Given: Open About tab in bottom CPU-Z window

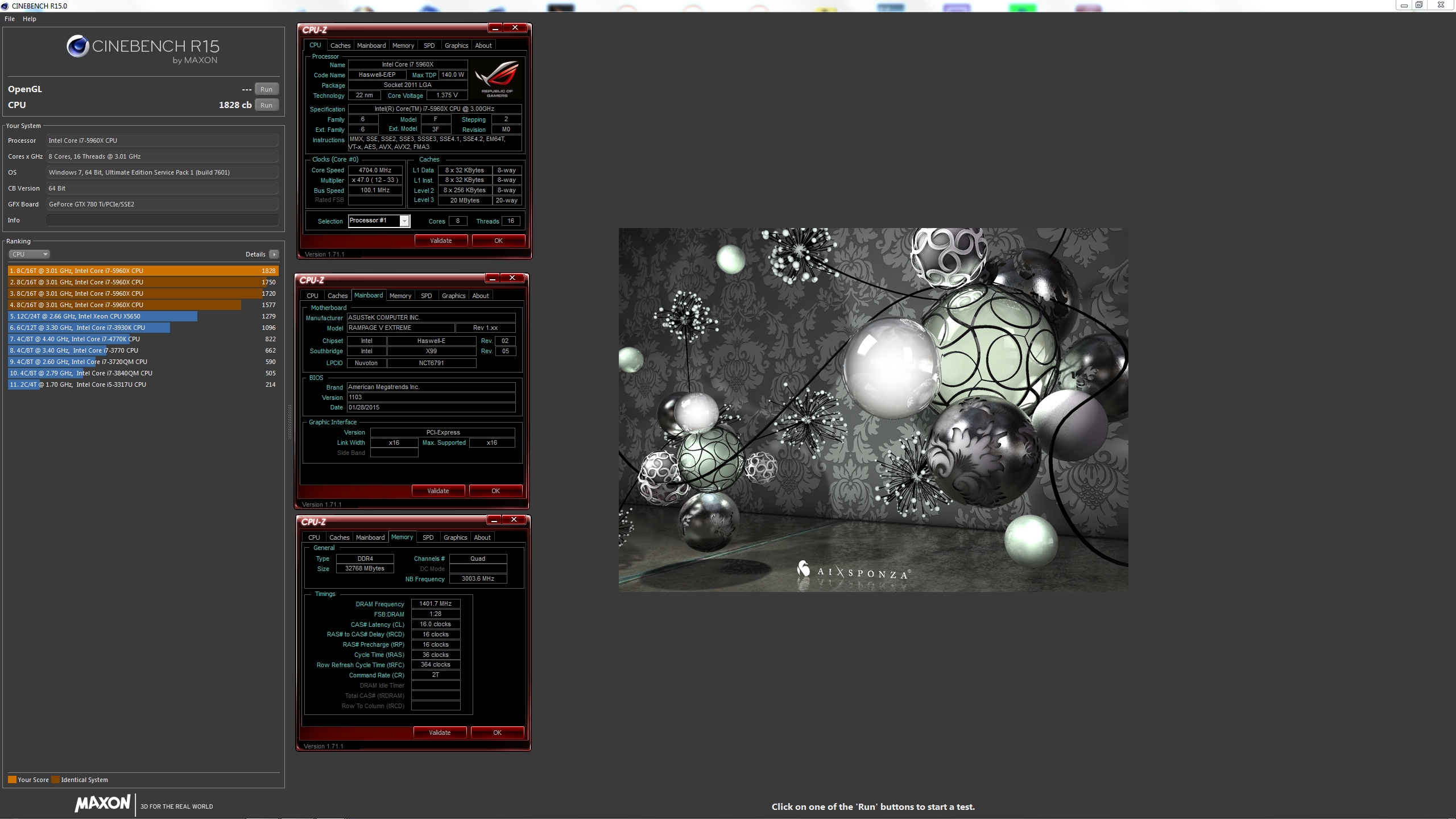Looking at the screenshot, I should click(x=482, y=537).
